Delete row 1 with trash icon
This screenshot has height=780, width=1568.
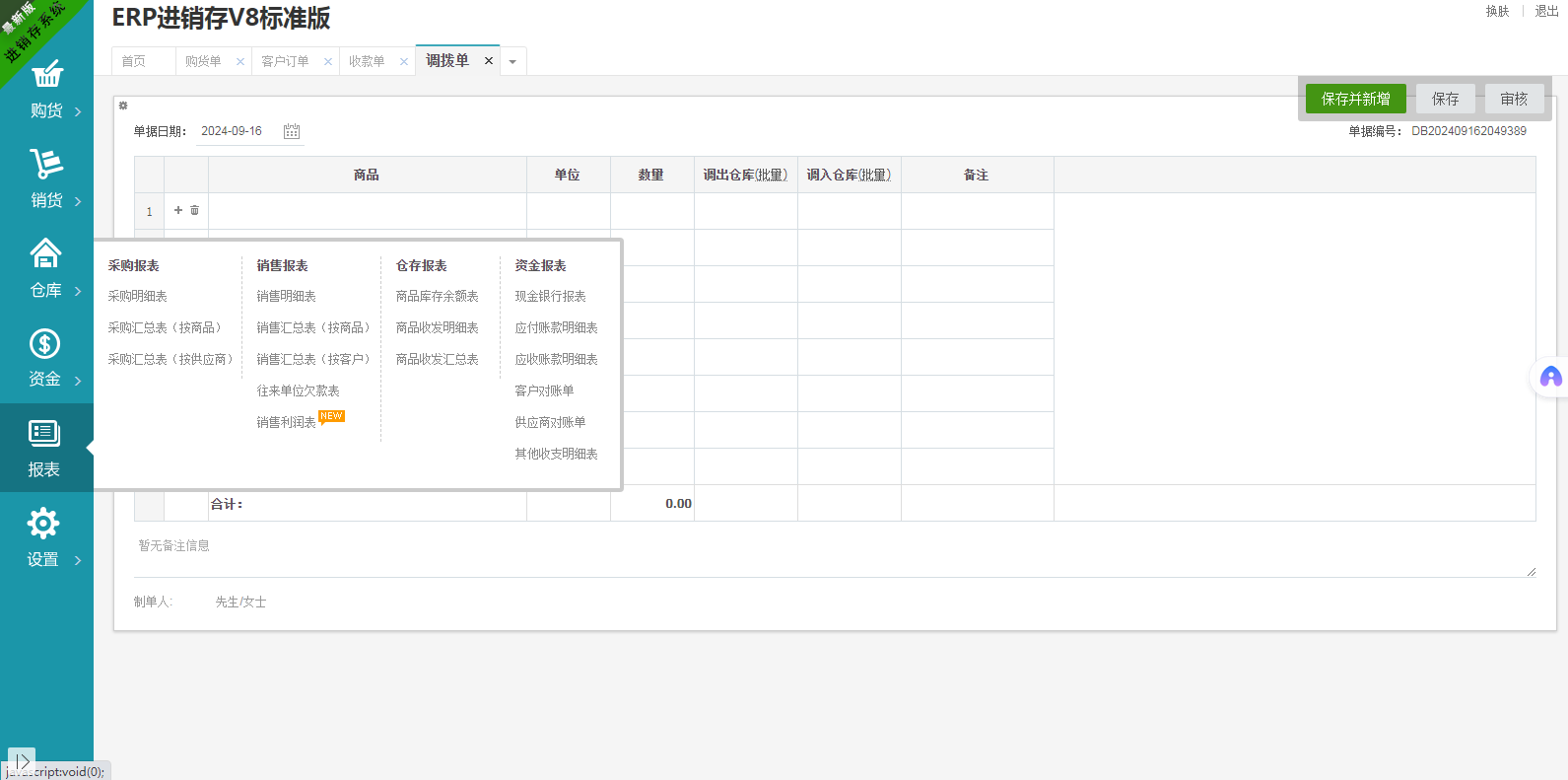coord(195,210)
